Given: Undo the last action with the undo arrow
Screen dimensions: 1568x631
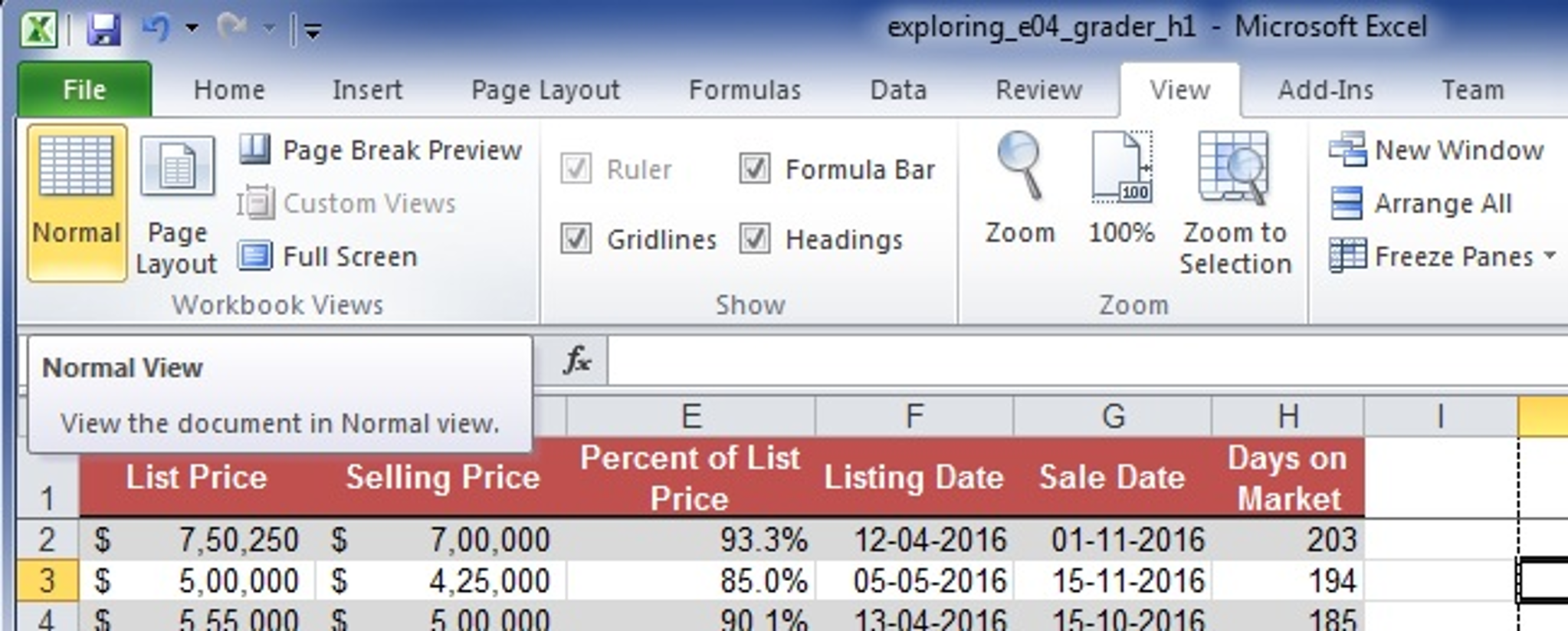Looking at the screenshot, I should coord(157,29).
